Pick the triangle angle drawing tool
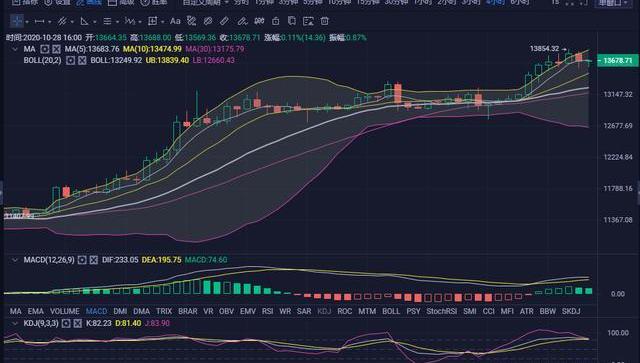Viewport: 640px width, 363px height. (x=84, y=21)
